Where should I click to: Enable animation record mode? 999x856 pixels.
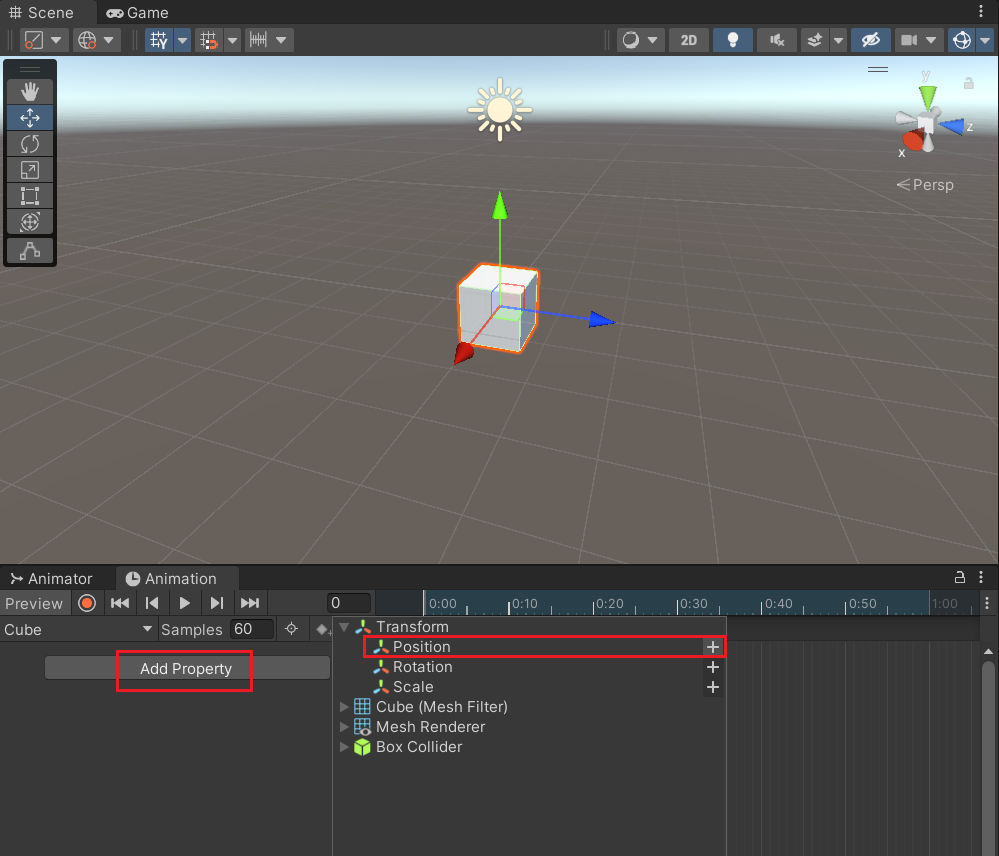(x=87, y=603)
